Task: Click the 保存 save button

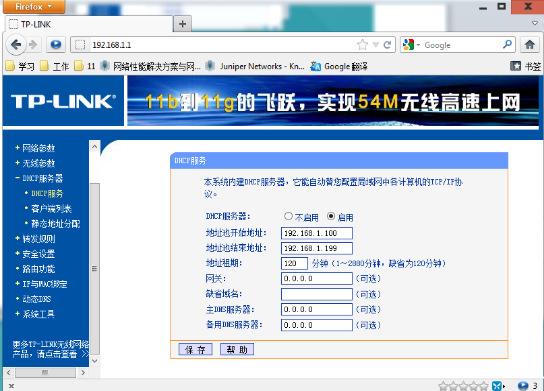Action: coord(195,349)
